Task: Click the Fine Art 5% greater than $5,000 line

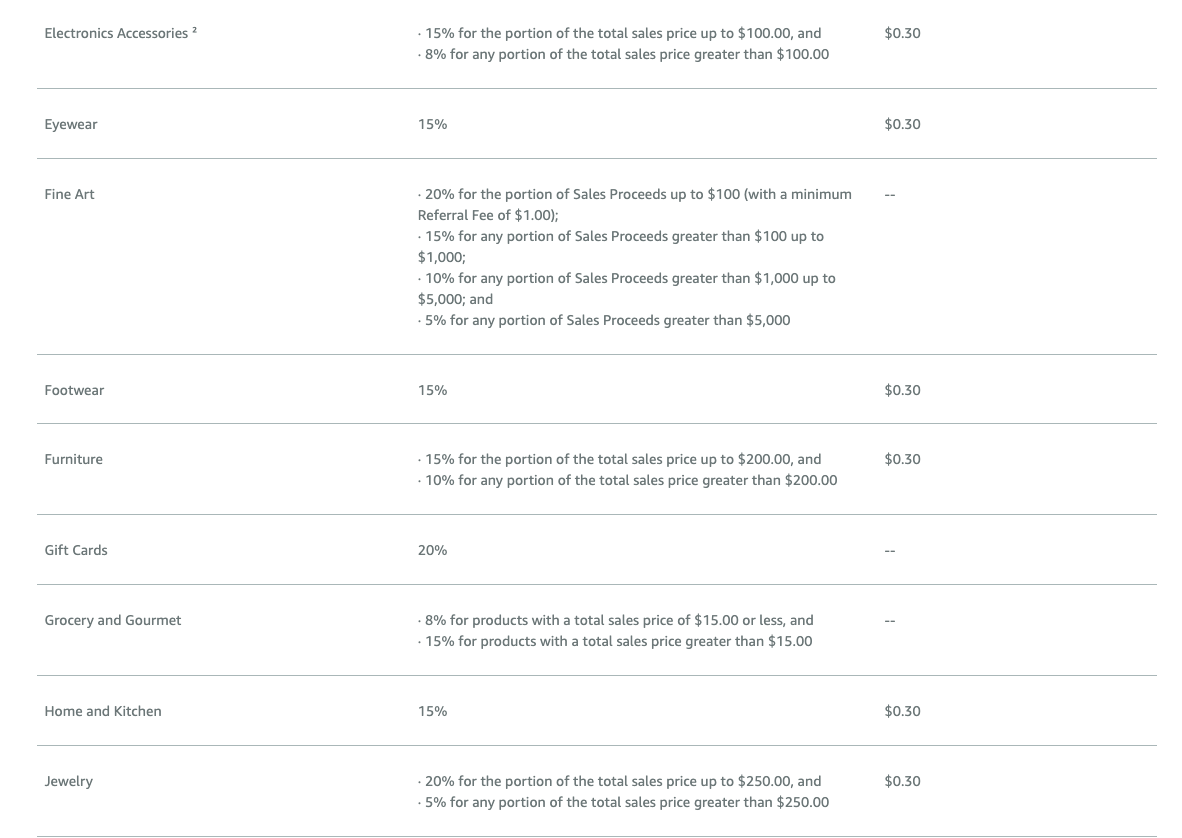Action: point(604,320)
